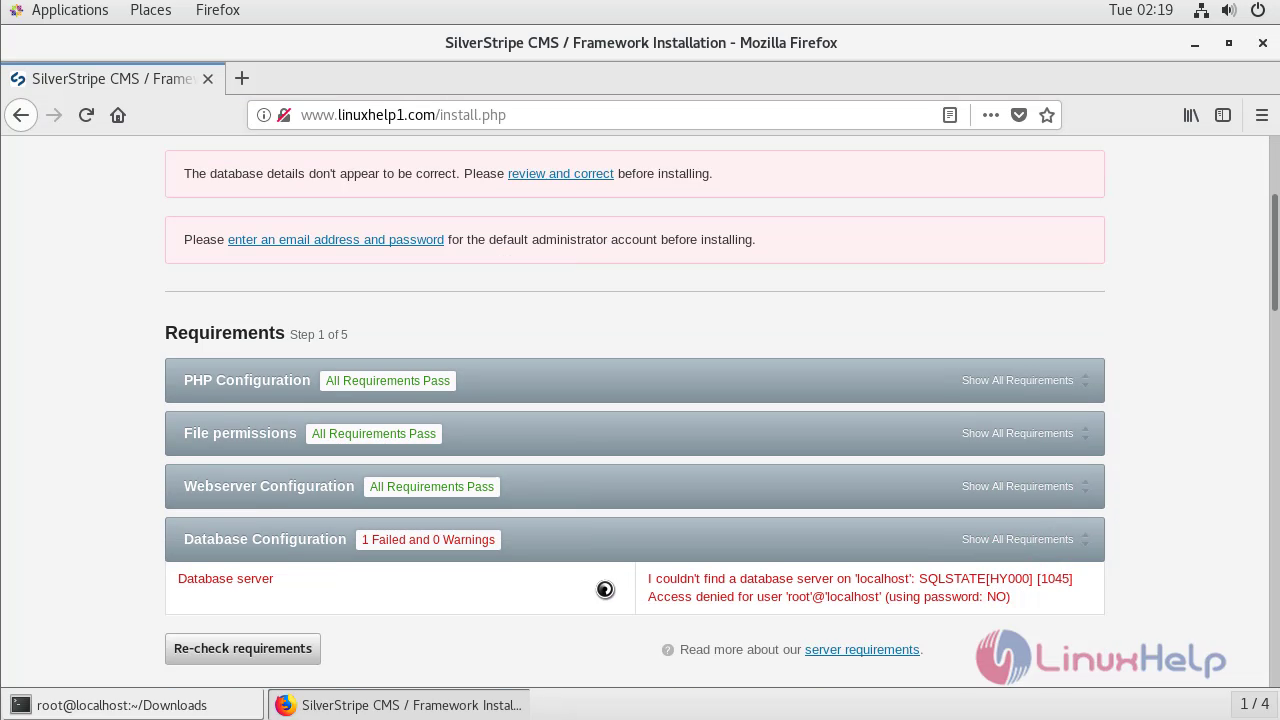Open the power menu tray icon
Image resolution: width=1280 pixels, height=720 pixels.
coord(1256,10)
